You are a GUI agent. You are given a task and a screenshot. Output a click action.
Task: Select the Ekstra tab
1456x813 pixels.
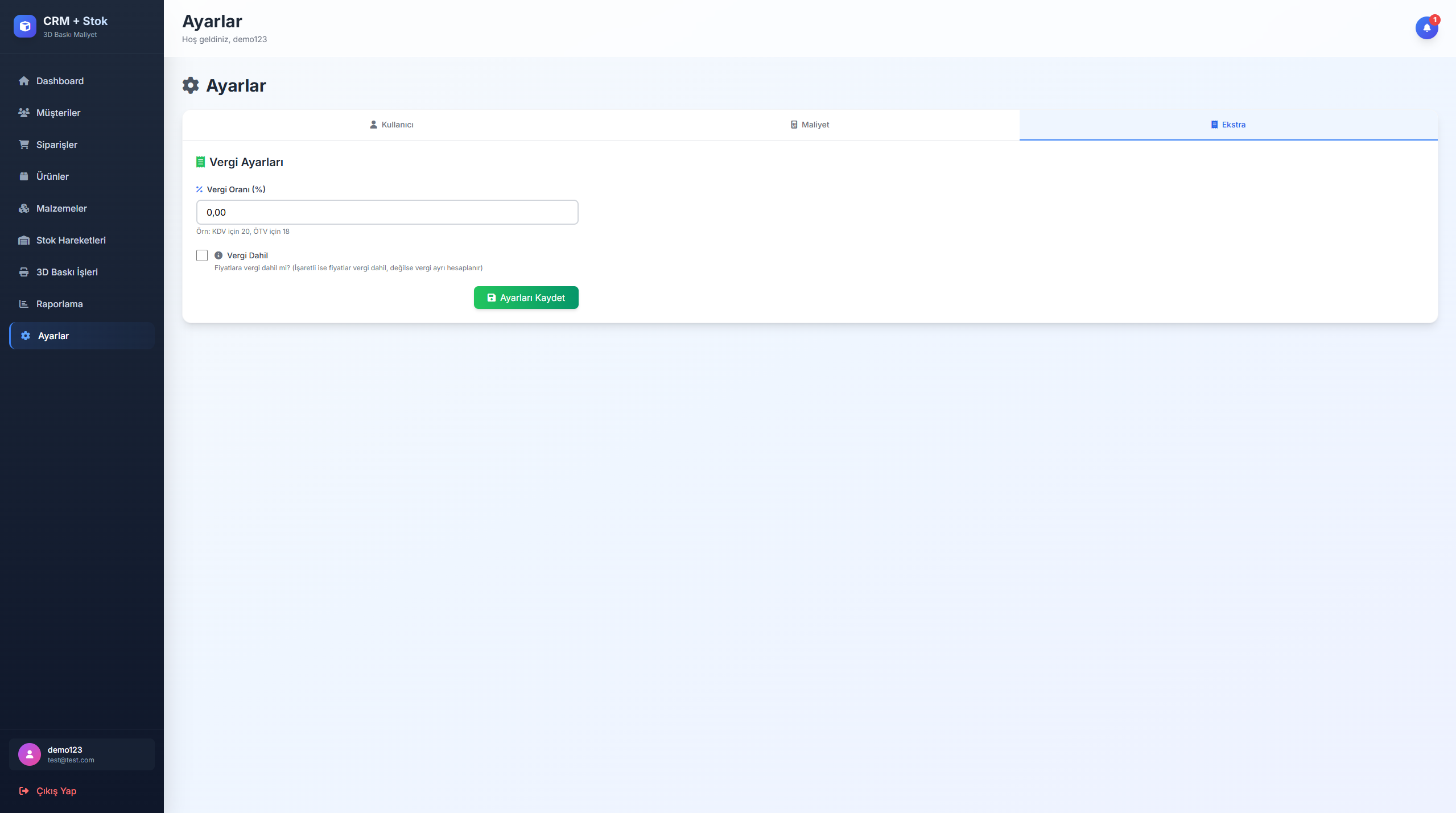click(1228, 125)
